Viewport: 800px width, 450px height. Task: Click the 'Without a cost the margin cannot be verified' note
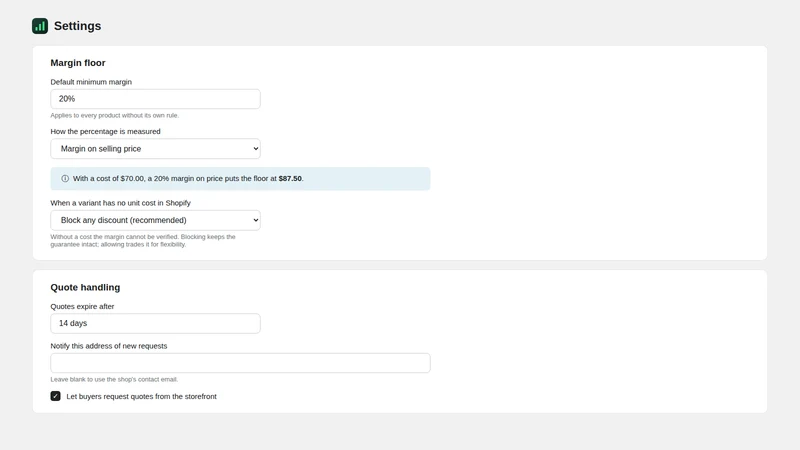click(143, 240)
